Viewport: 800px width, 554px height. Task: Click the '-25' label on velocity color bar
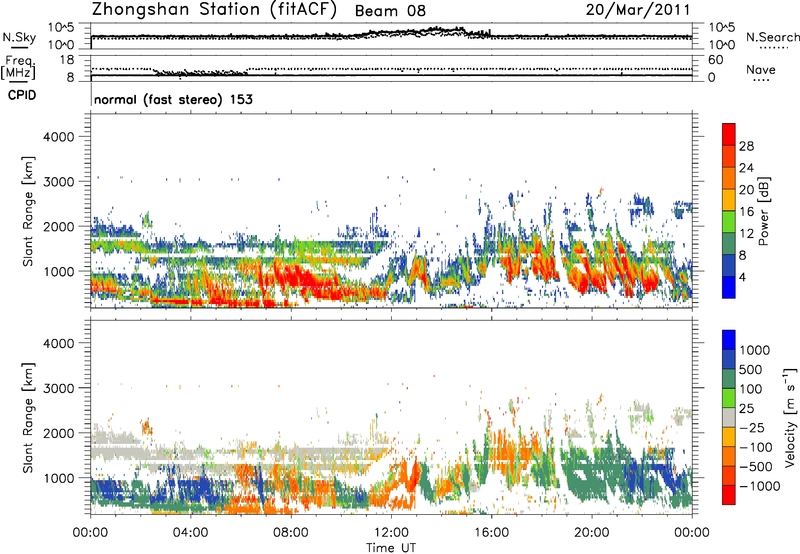753,427
